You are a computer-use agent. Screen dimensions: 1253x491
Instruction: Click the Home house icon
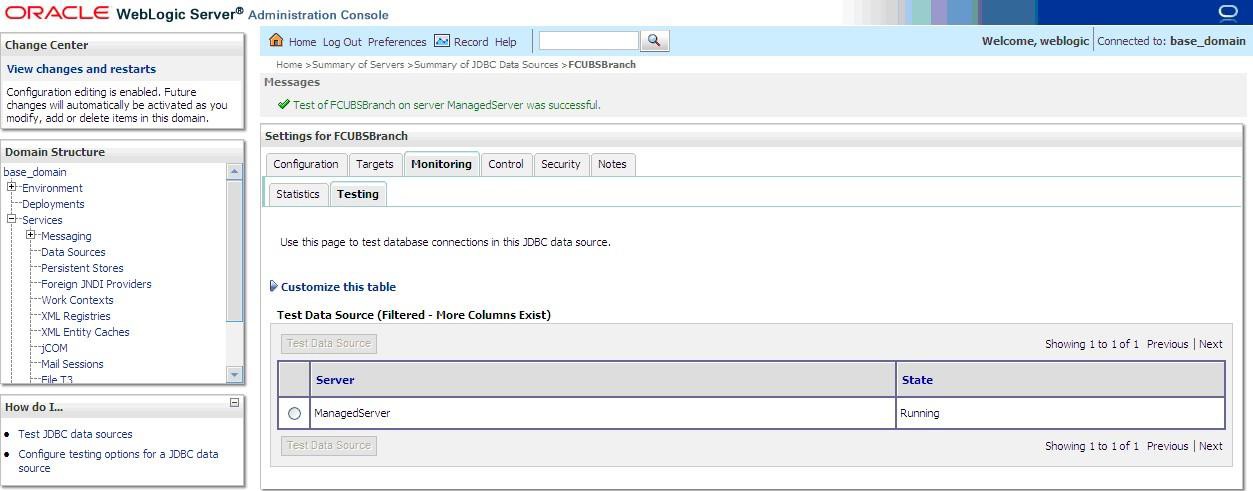pyautogui.click(x=276, y=41)
